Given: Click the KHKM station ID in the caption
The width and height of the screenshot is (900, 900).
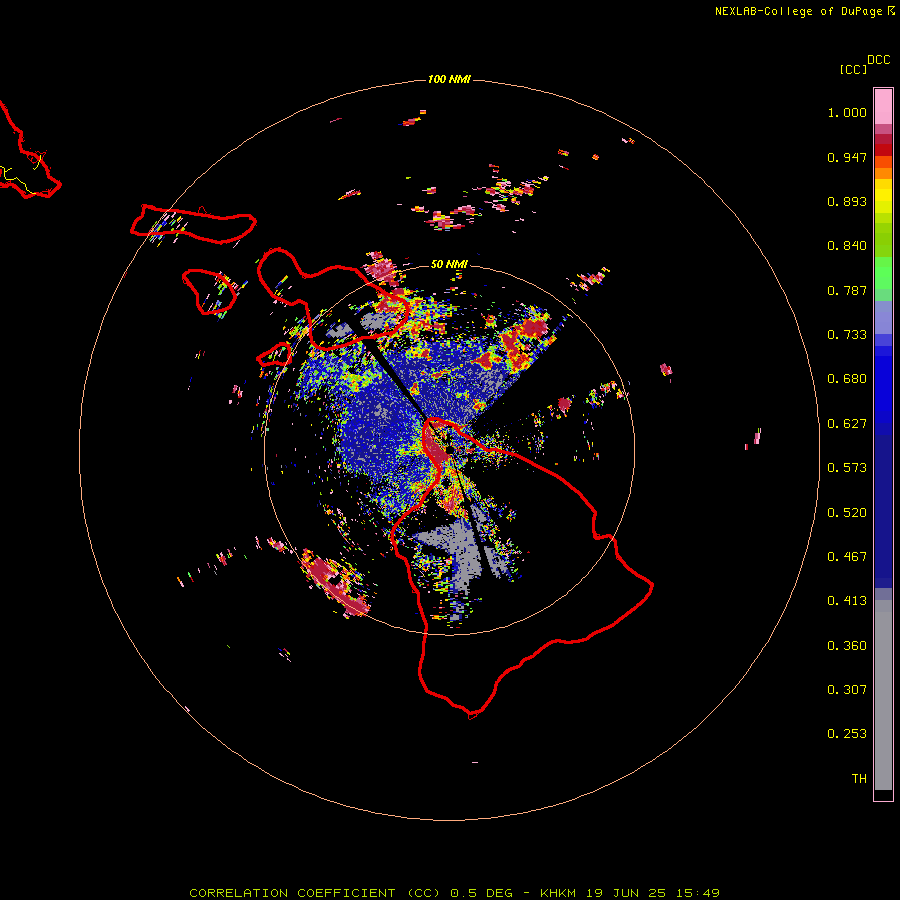Looking at the screenshot, I should click(x=557, y=893).
